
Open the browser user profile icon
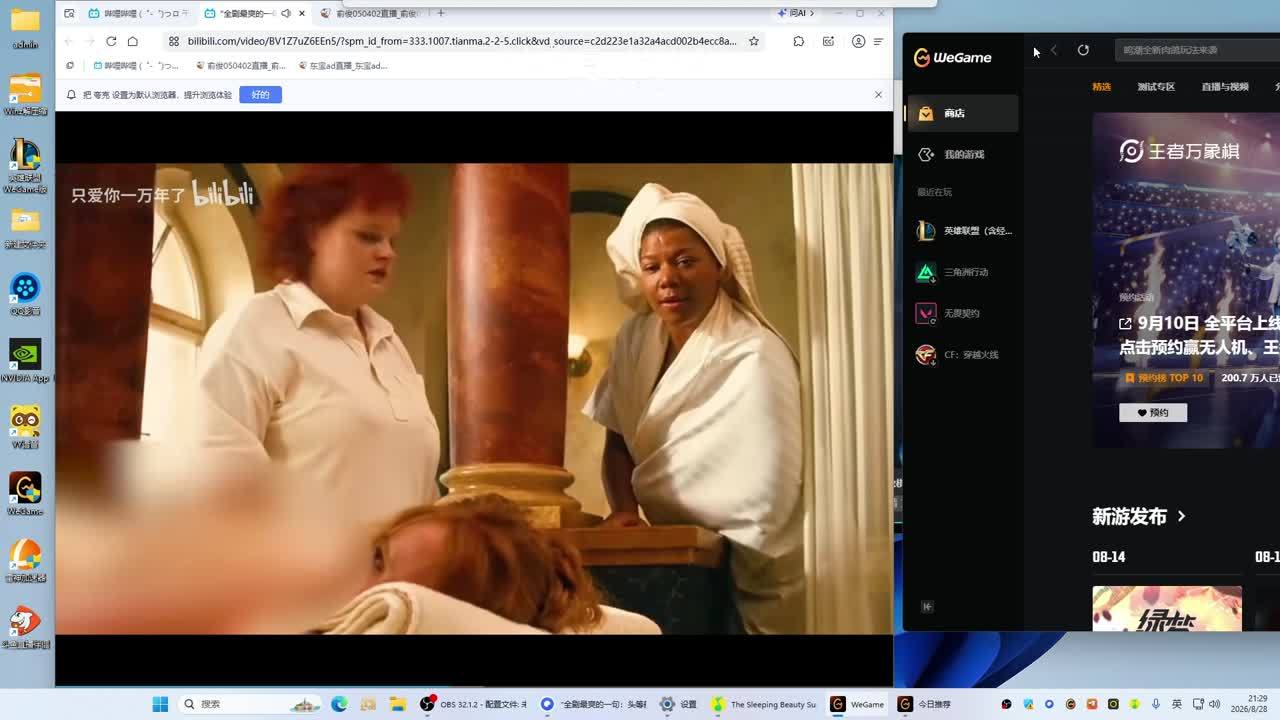click(x=858, y=41)
